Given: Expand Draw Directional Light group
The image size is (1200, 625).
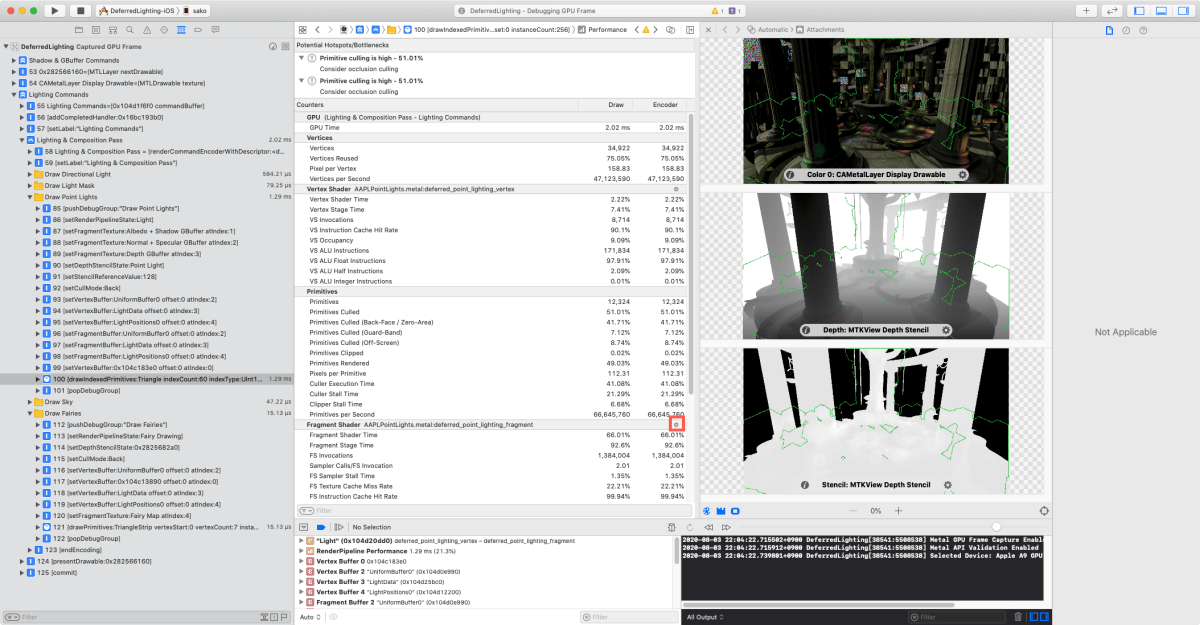Looking at the screenshot, I should coord(29,174).
